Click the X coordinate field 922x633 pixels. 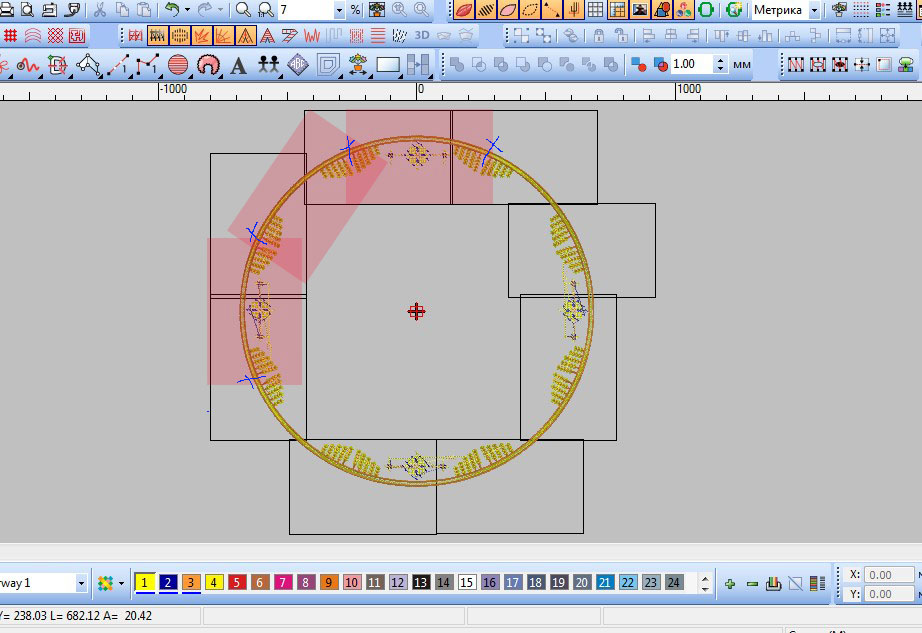point(890,575)
